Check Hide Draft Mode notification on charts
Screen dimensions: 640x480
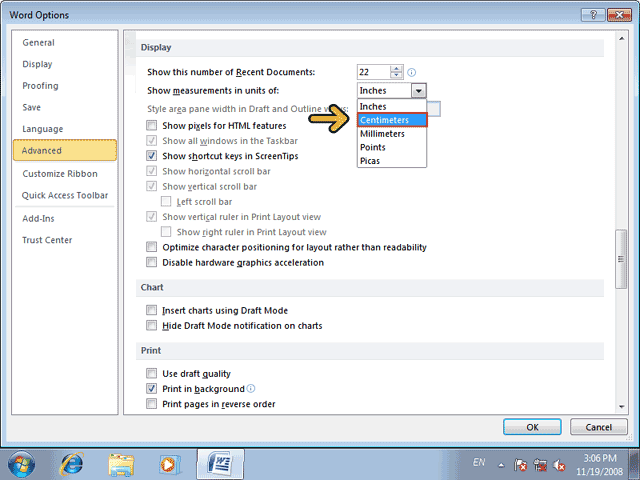pos(151,325)
